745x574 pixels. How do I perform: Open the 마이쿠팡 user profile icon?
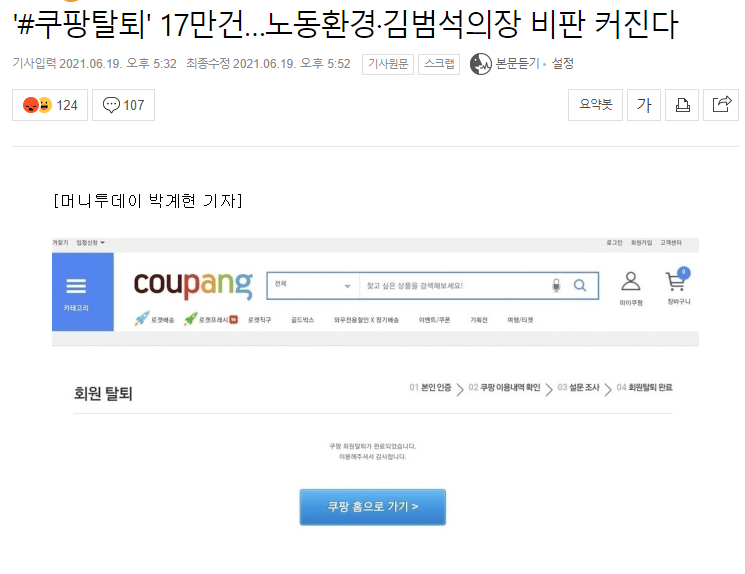point(630,281)
